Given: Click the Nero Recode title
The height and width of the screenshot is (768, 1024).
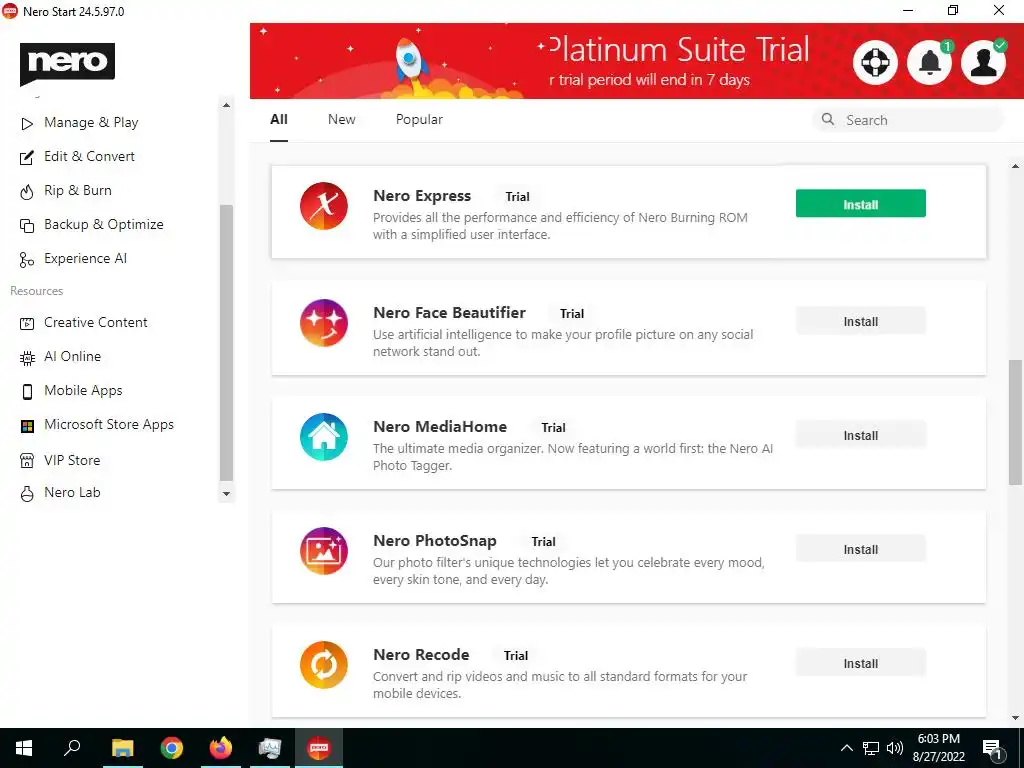Looking at the screenshot, I should point(421,654).
